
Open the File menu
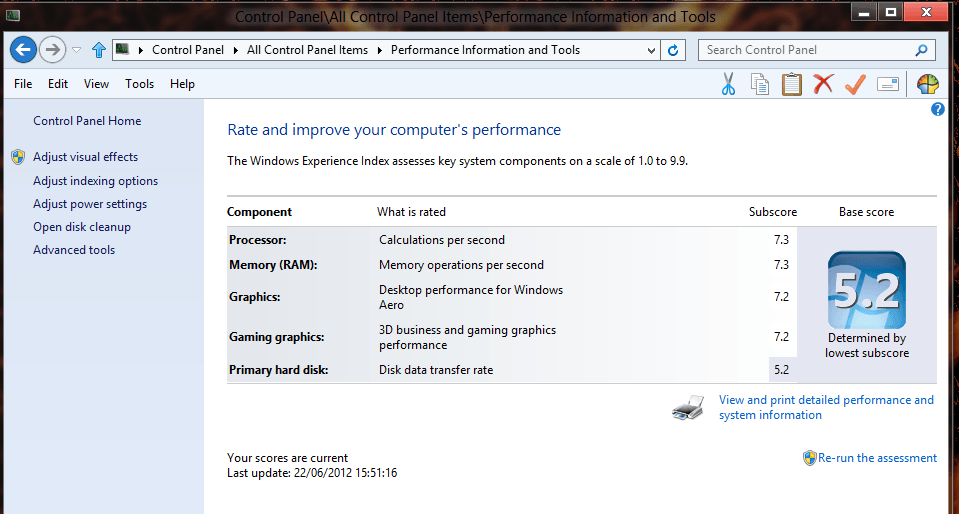[x=23, y=84]
